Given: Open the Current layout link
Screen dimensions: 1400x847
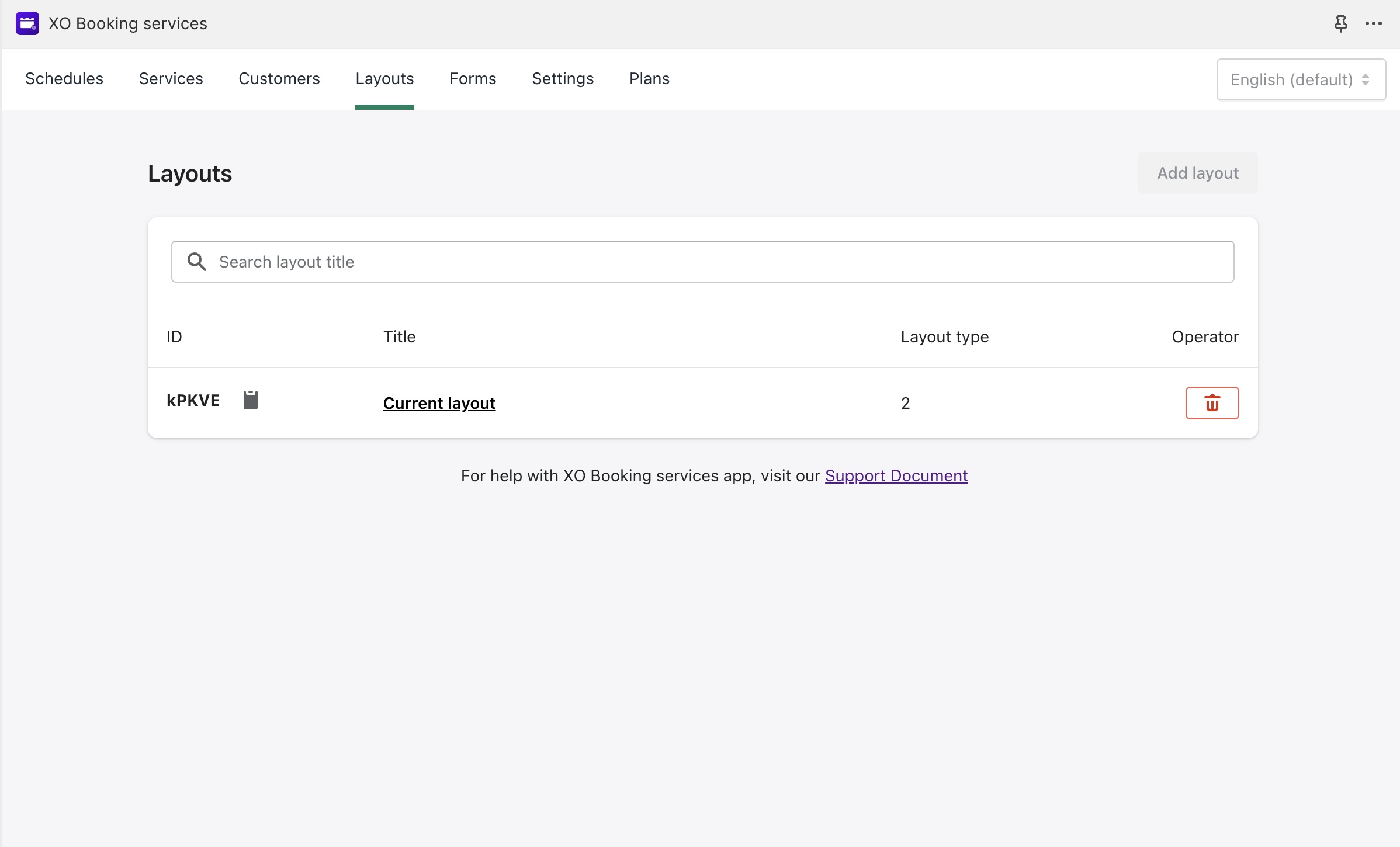Looking at the screenshot, I should pyautogui.click(x=439, y=403).
